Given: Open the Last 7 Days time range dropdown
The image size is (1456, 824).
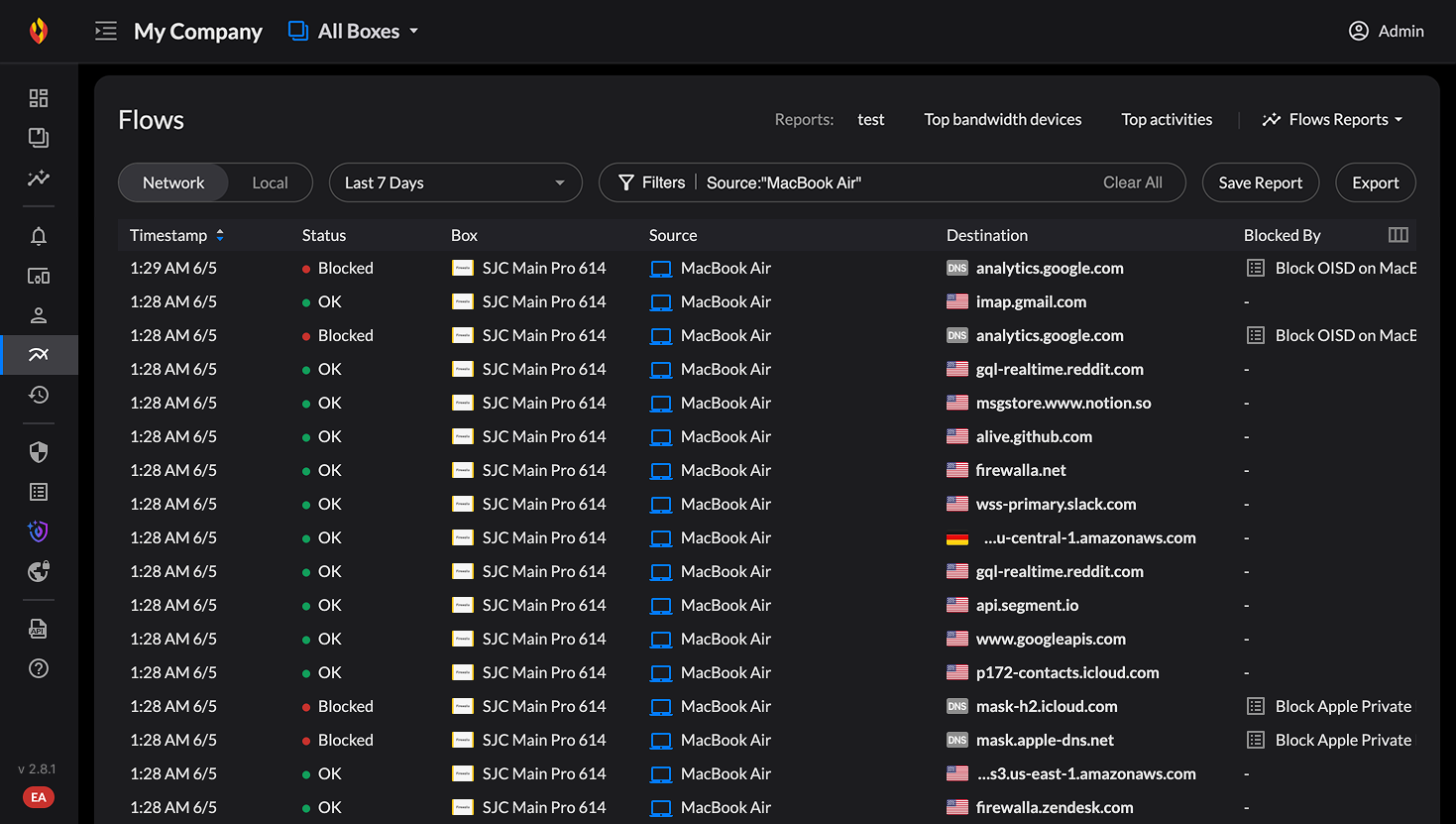Looking at the screenshot, I should [456, 182].
